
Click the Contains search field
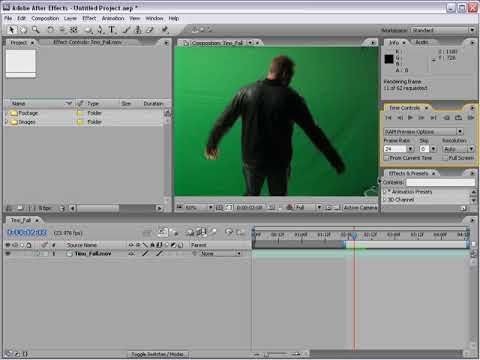pyautogui.click(x=440, y=182)
